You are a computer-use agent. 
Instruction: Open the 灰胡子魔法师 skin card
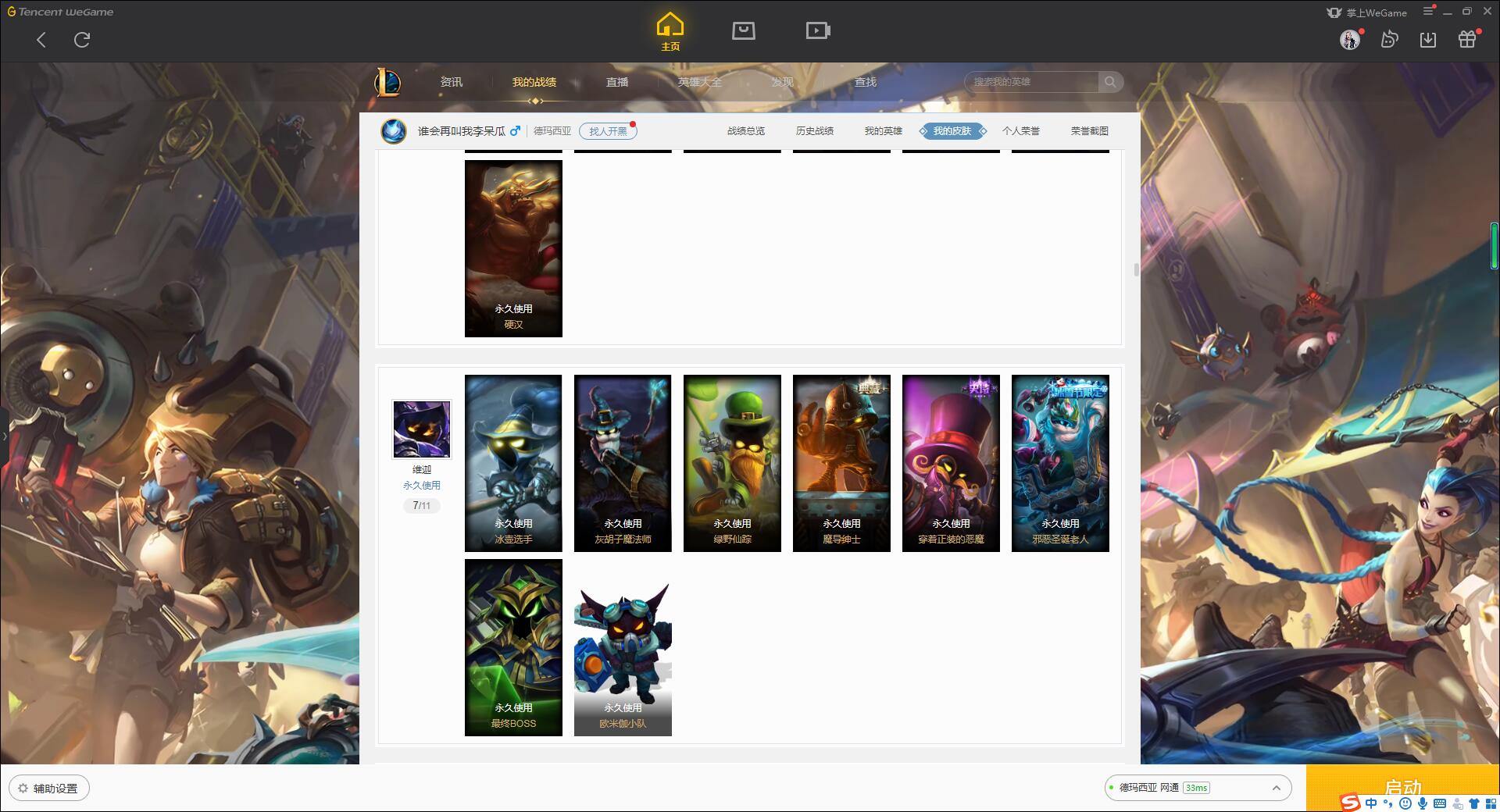623,463
